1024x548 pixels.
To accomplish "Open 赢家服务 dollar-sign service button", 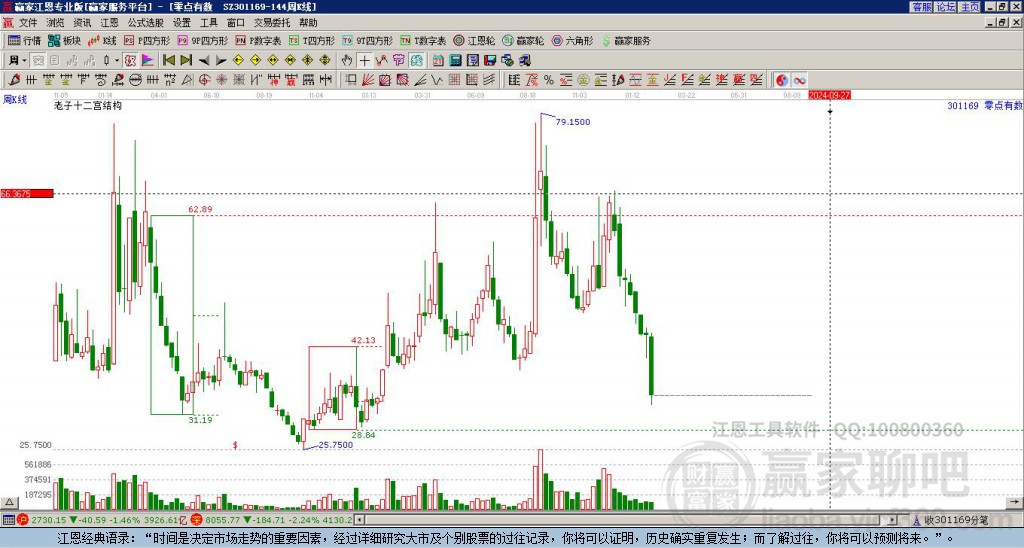I will [626, 40].
